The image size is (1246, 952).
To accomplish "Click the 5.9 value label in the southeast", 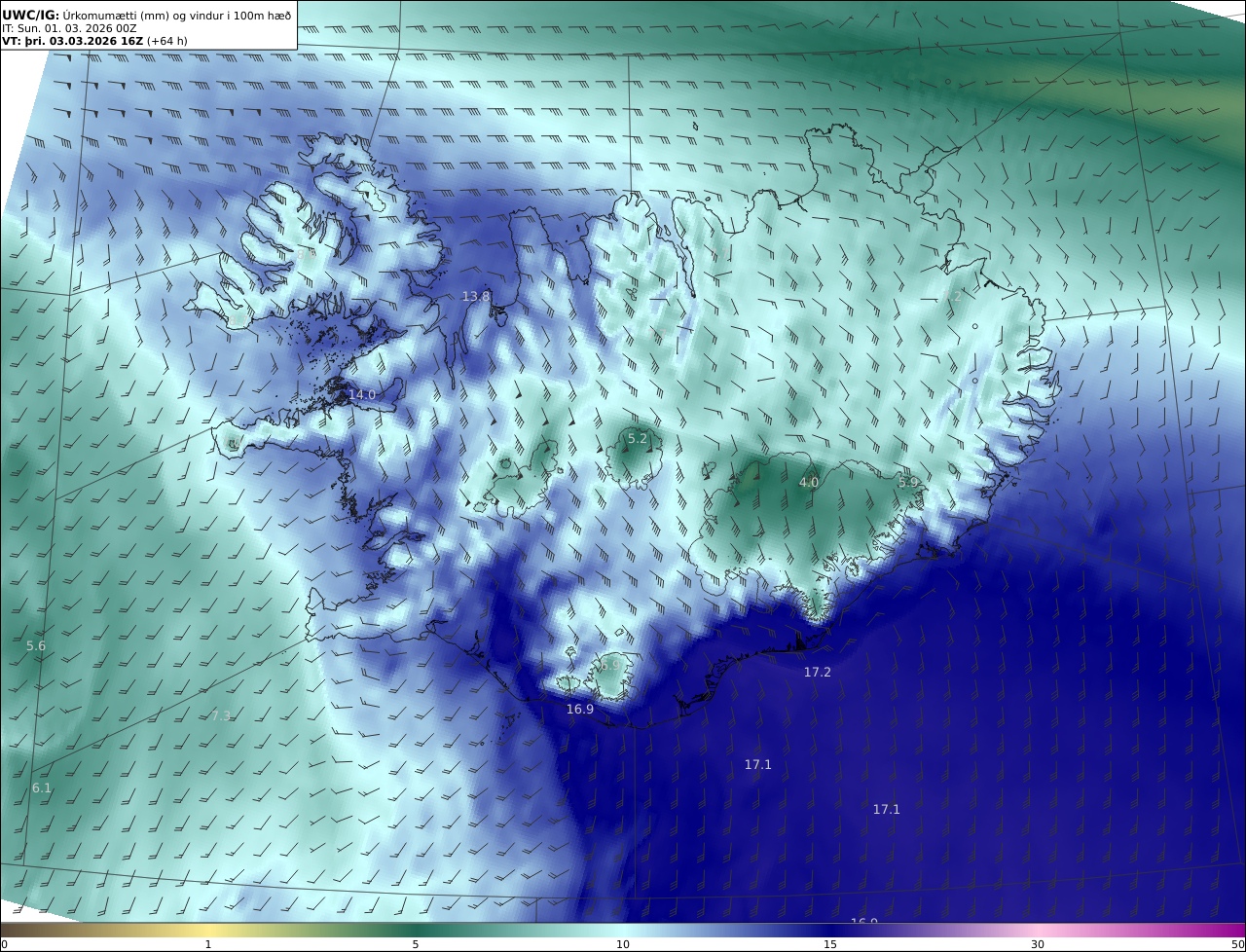I will 908,483.
